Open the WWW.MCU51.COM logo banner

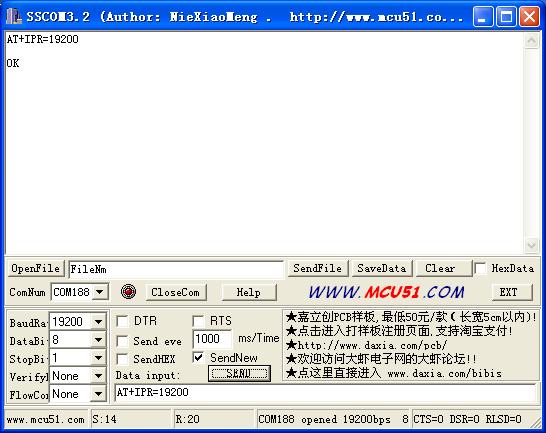tap(386, 292)
